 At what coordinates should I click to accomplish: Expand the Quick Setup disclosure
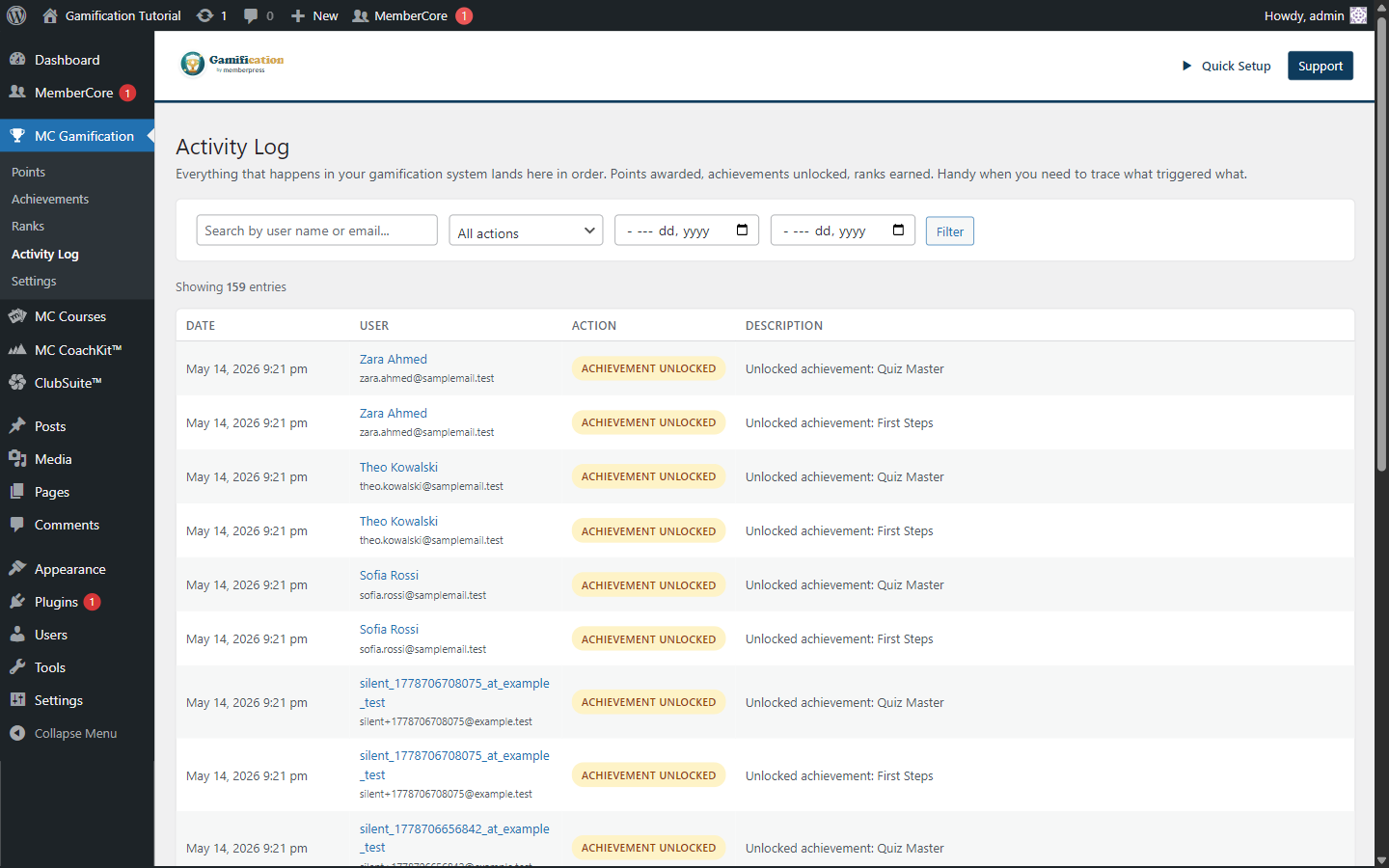pos(1226,66)
